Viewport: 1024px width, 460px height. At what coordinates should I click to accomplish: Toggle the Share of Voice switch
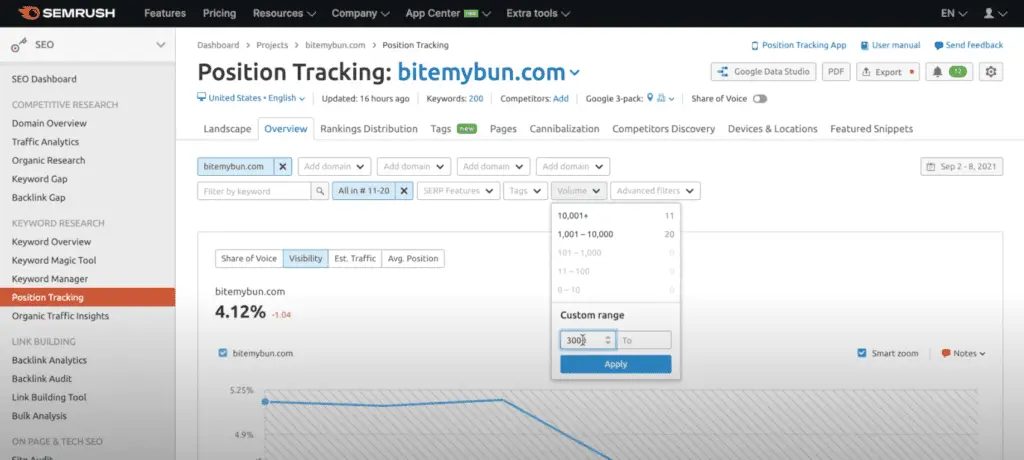coord(760,99)
